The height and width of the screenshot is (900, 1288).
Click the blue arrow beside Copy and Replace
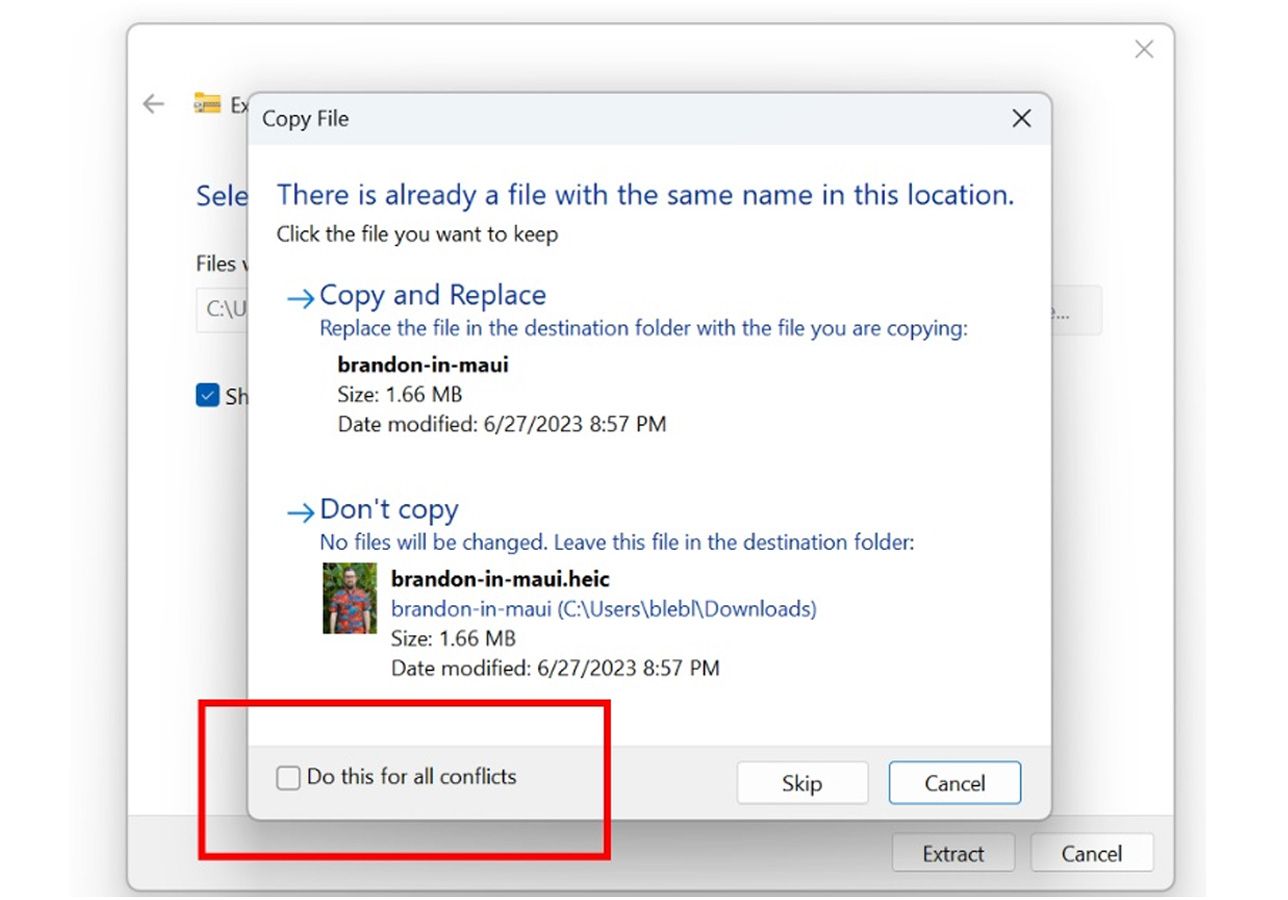point(300,298)
